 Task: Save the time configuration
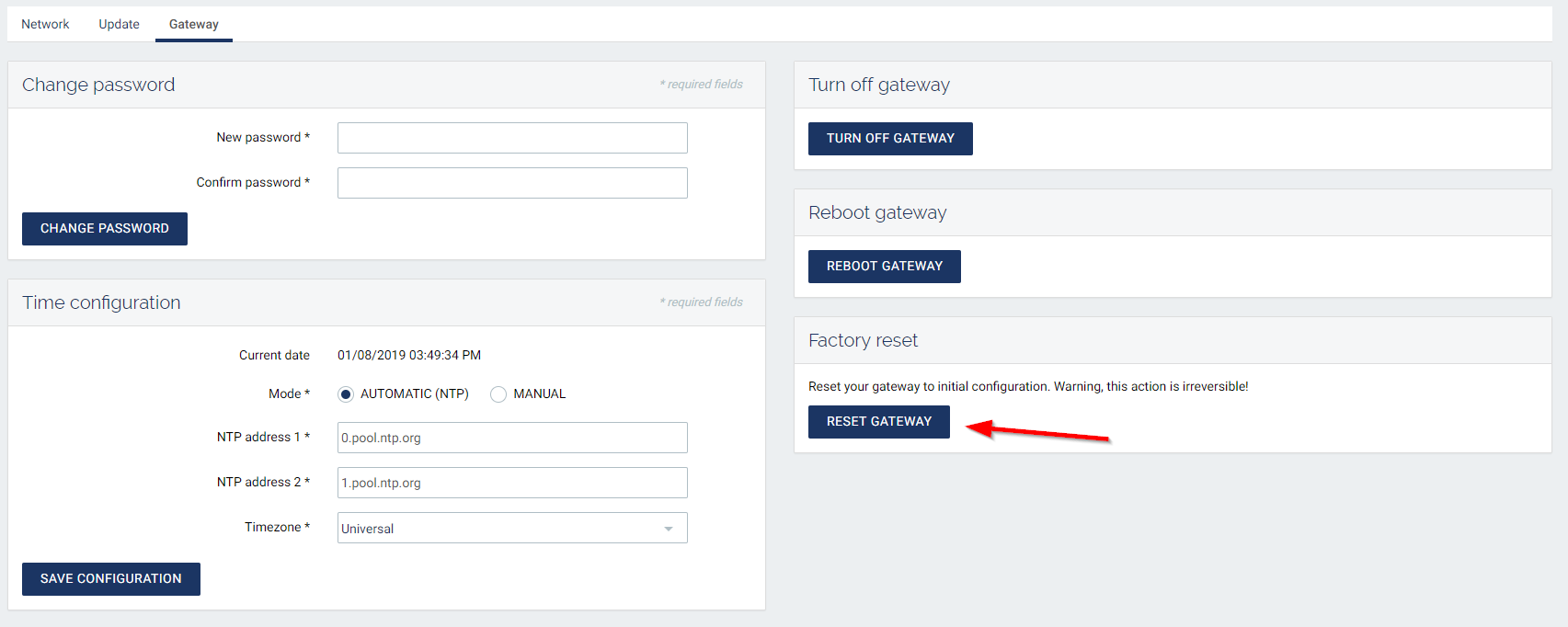(x=111, y=579)
